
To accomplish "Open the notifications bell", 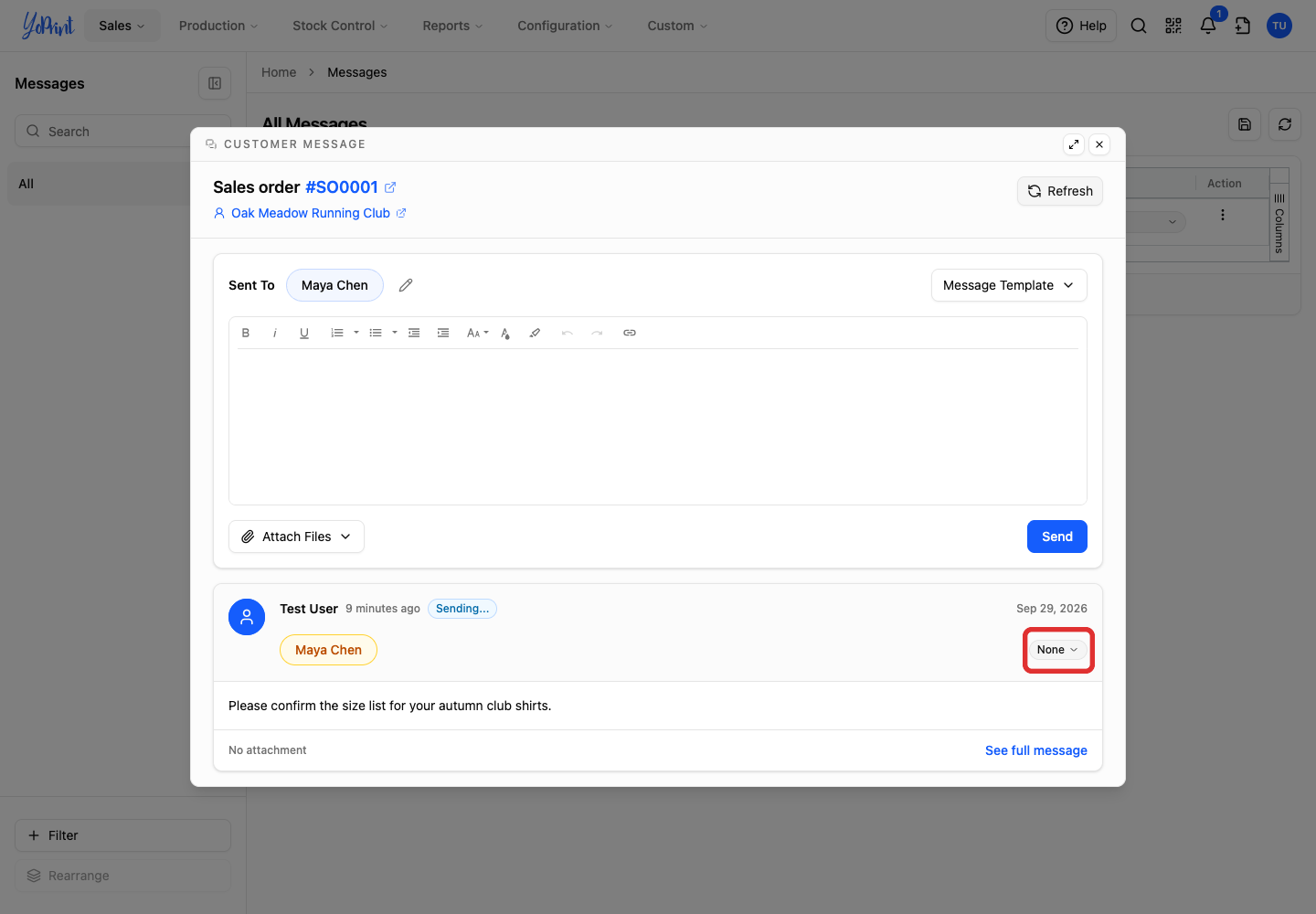I will click(1208, 26).
